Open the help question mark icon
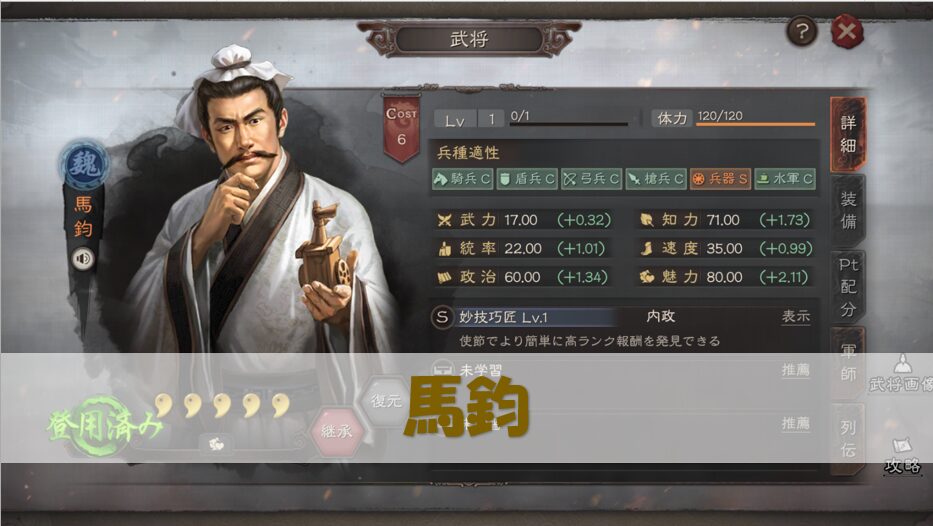Screen dimensions: 933x526 801,31
